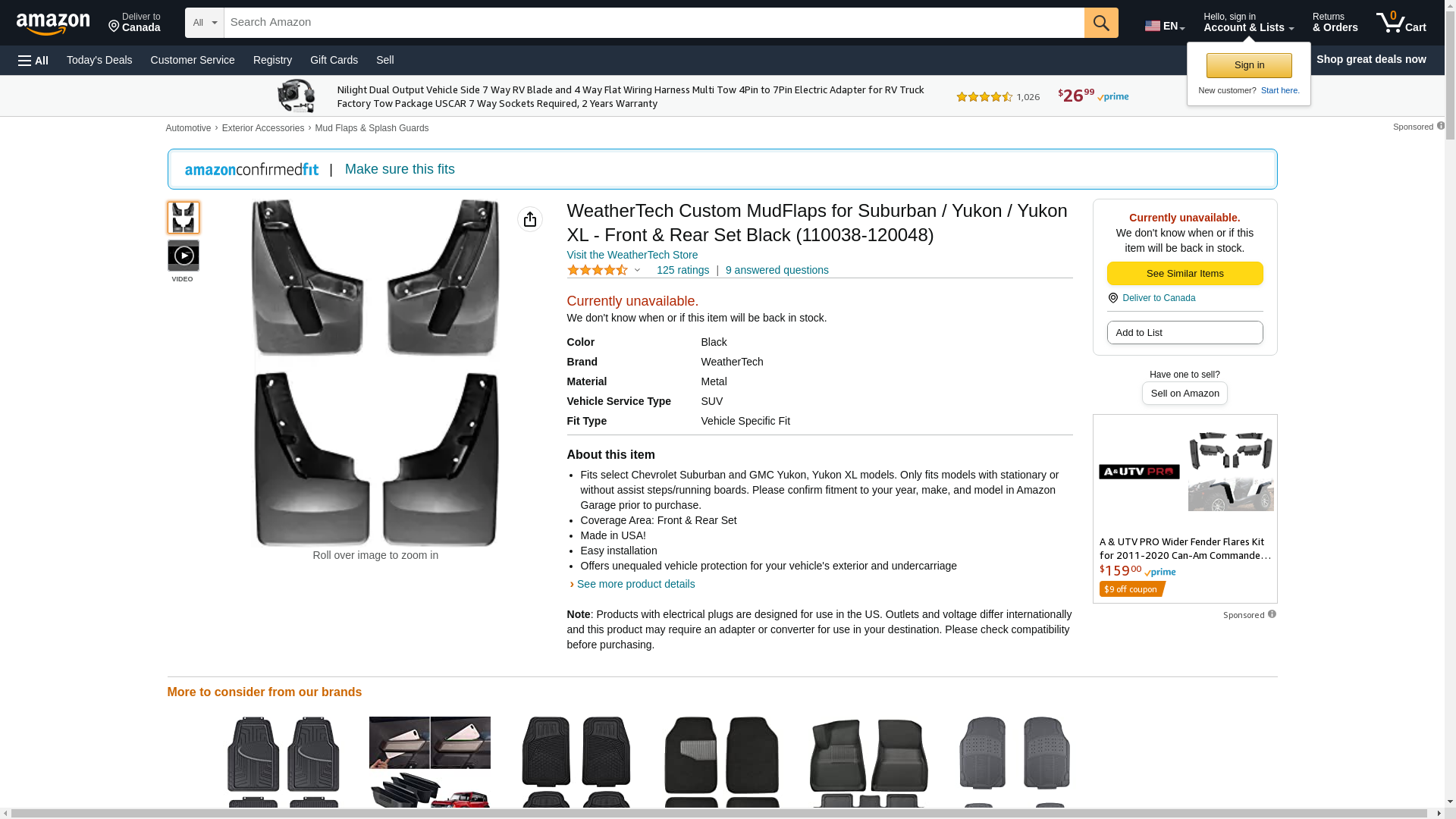This screenshot has height=819, width=1456.
Task: Expand the search category All dropdown
Action: pyautogui.click(x=204, y=23)
